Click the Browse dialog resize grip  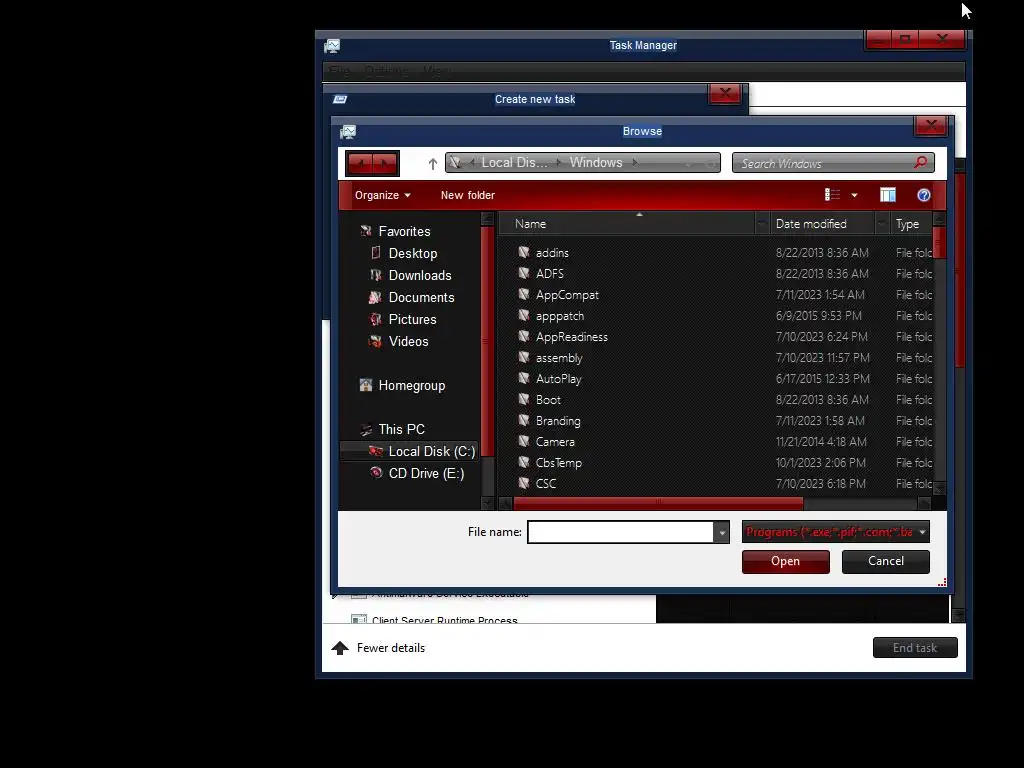click(x=942, y=583)
